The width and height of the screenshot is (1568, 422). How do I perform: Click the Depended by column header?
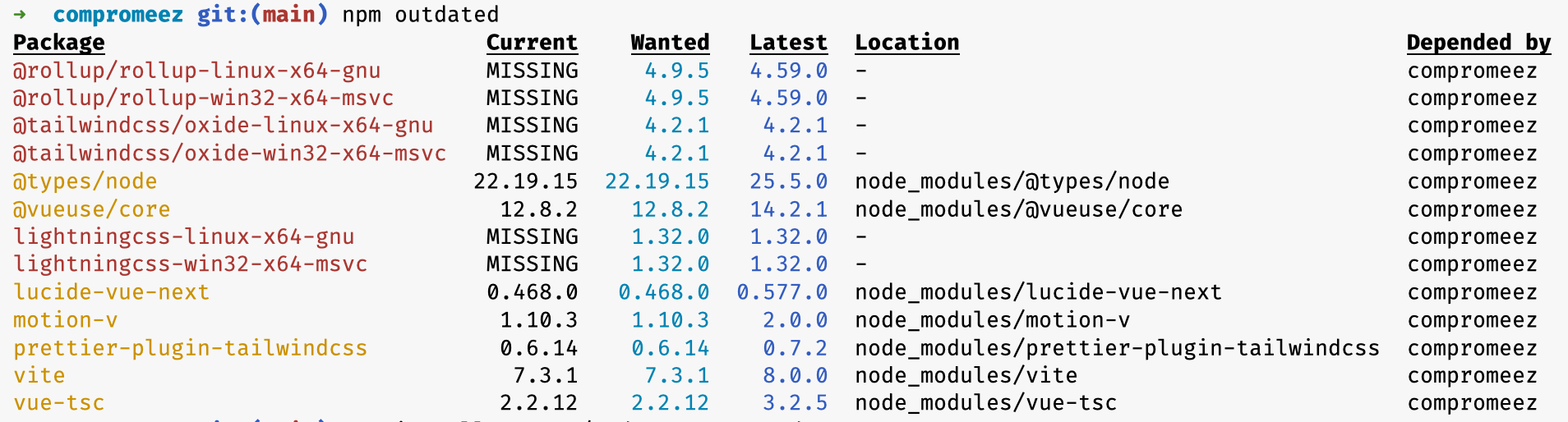coord(1478,43)
